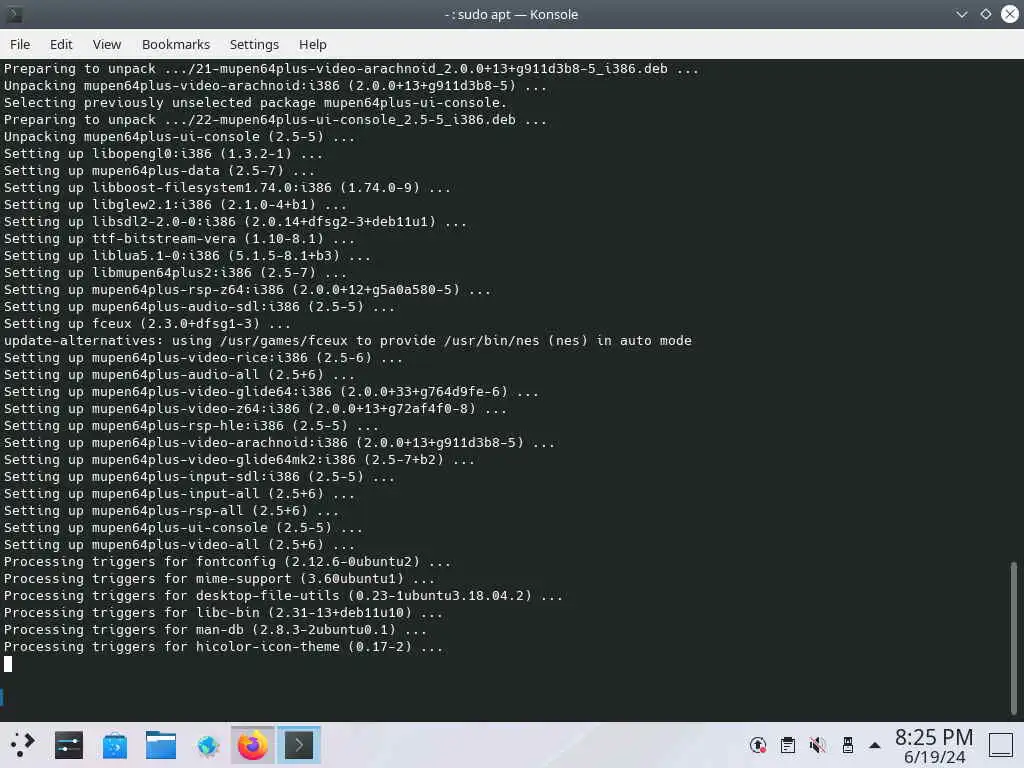
Task: Open the Edit menu
Action: pos(61,44)
